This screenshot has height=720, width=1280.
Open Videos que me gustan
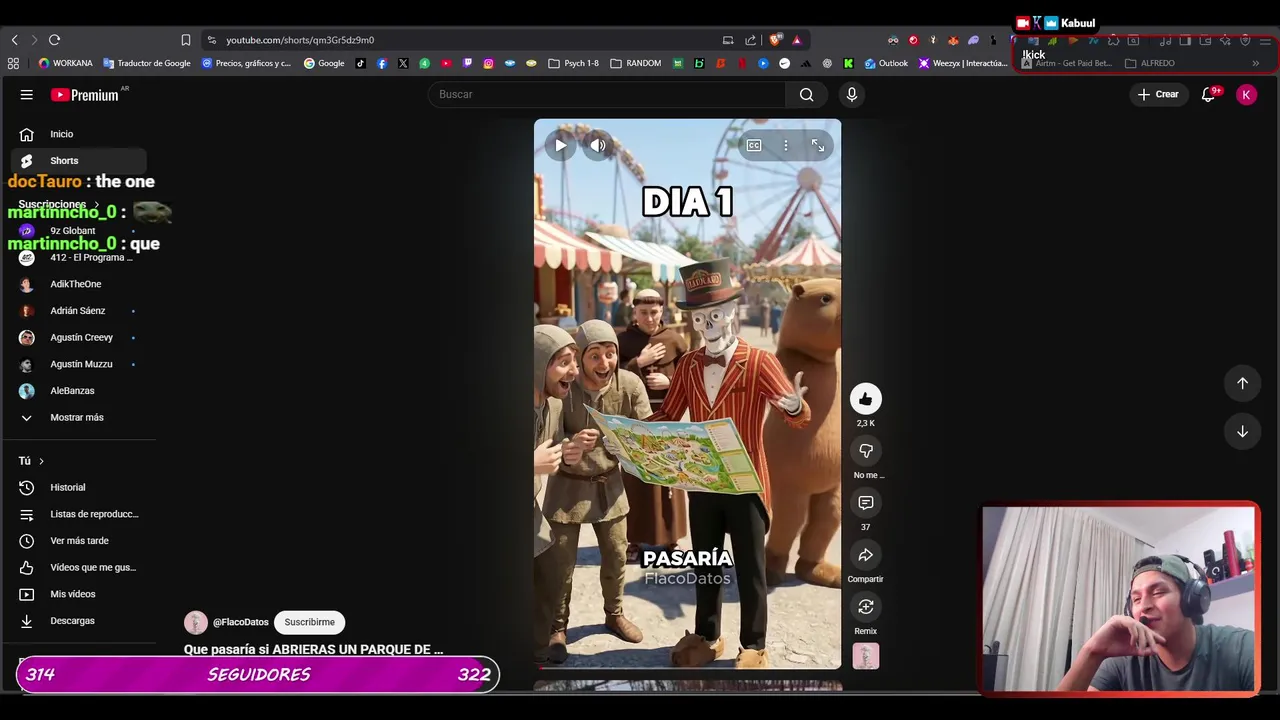78,568
